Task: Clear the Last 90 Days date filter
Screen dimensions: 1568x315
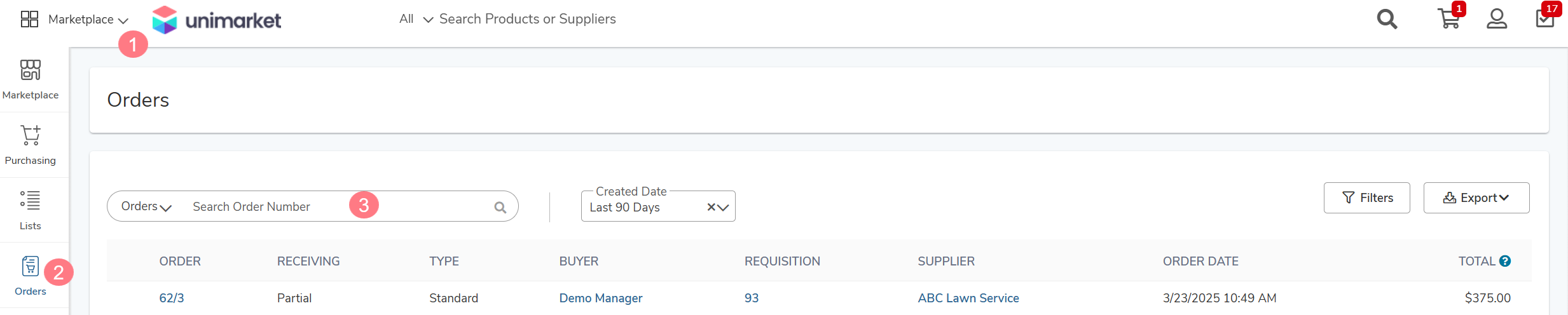Action: click(x=712, y=208)
